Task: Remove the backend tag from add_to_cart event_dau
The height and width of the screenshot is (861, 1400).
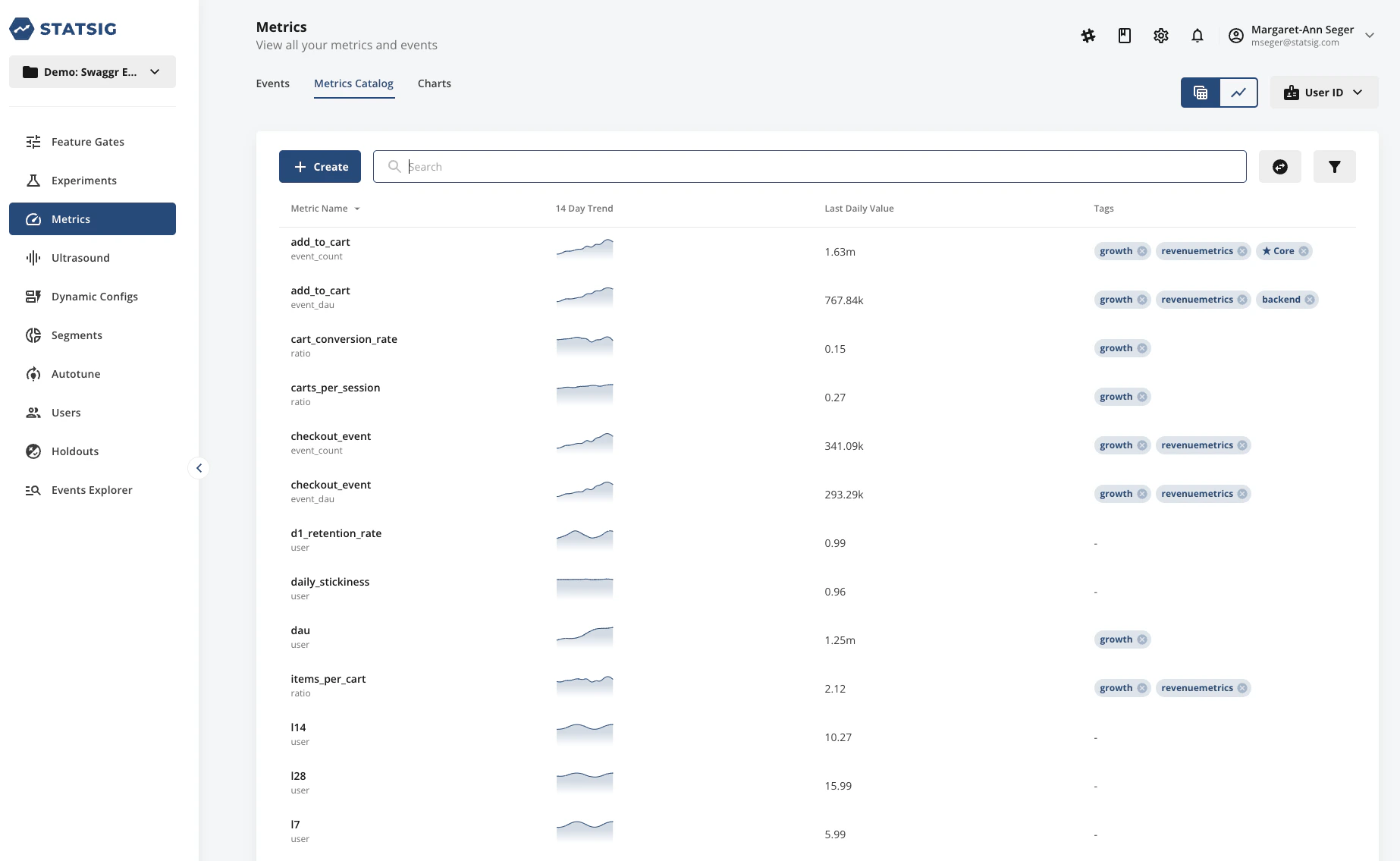Action: tap(1311, 300)
